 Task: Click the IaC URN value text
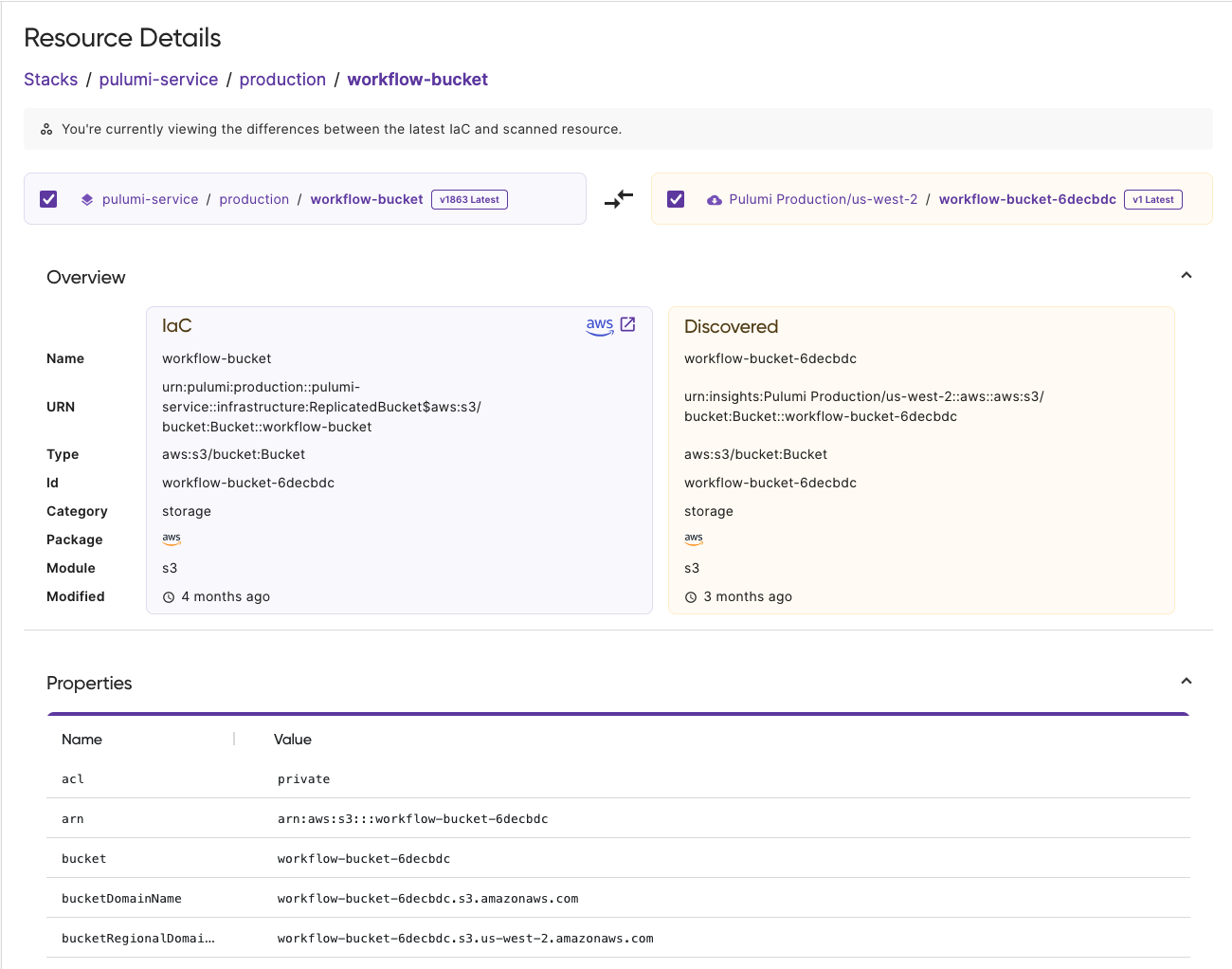pyautogui.click(x=322, y=407)
